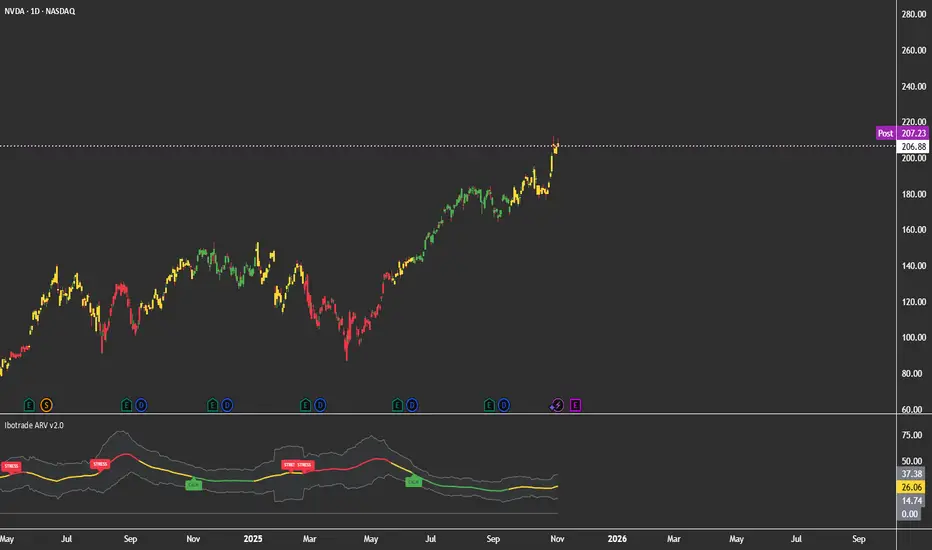
Task: Click the 240.00 price axis label
Action: pos(914,86)
